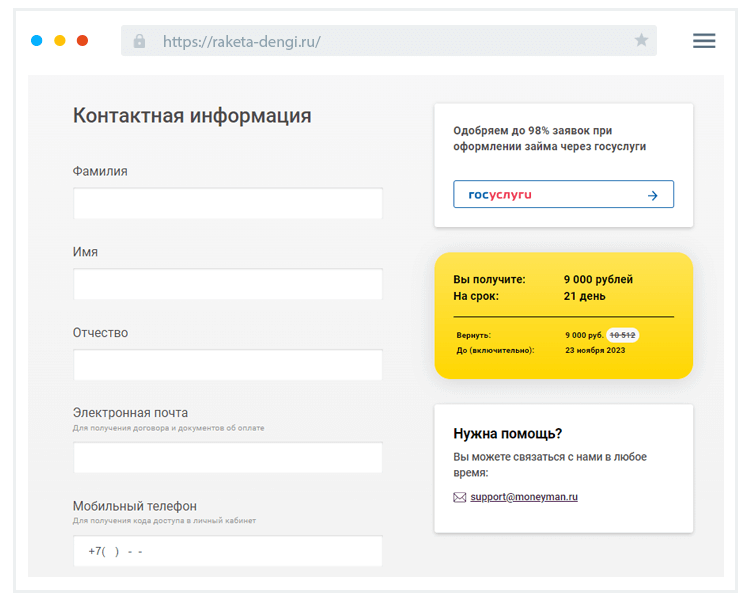The image size is (751, 607).
Task: Click the 9 000 рублей loan amount
Action: click(598, 280)
